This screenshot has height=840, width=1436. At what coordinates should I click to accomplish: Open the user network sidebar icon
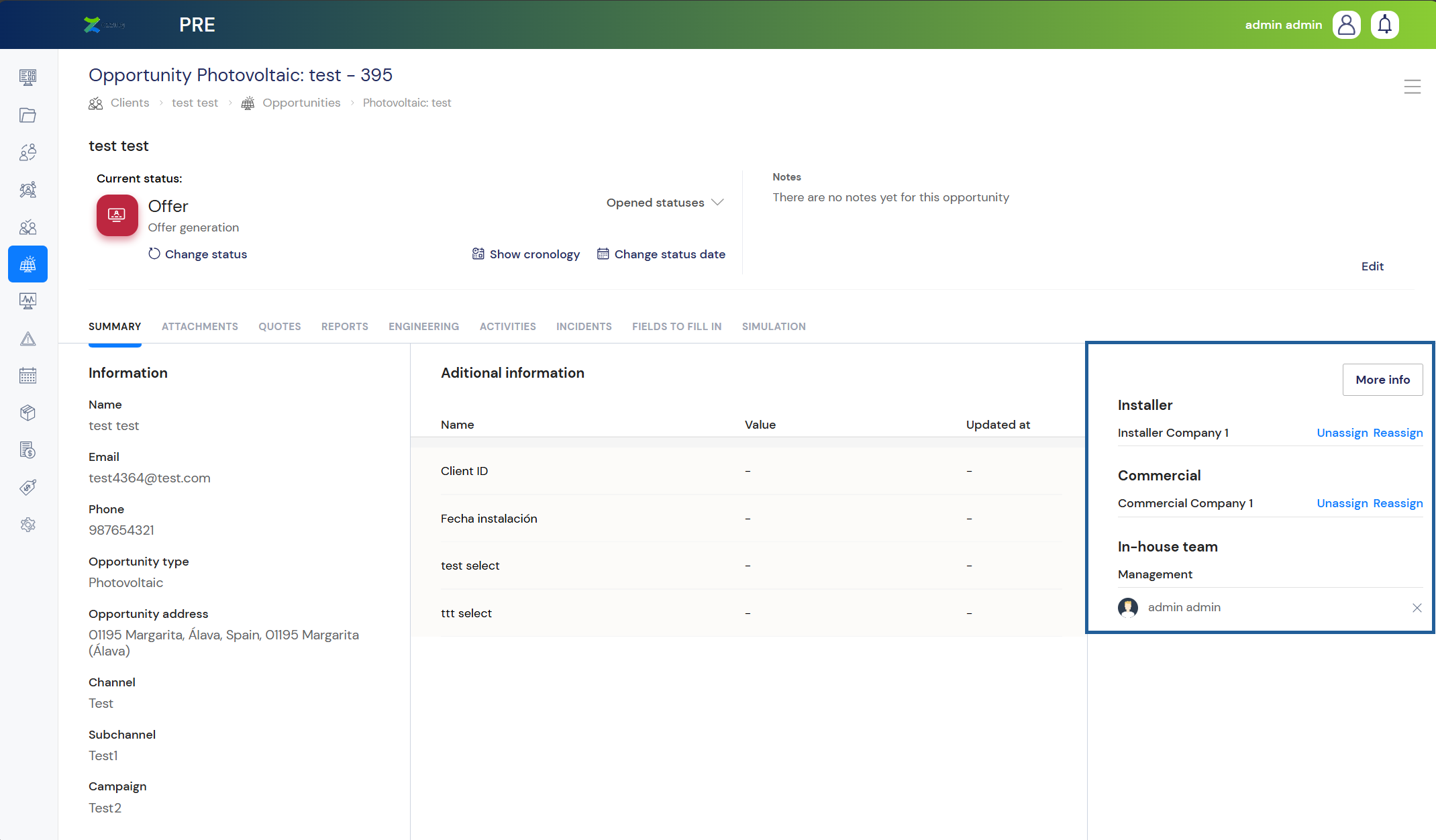click(x=28, y=190)
